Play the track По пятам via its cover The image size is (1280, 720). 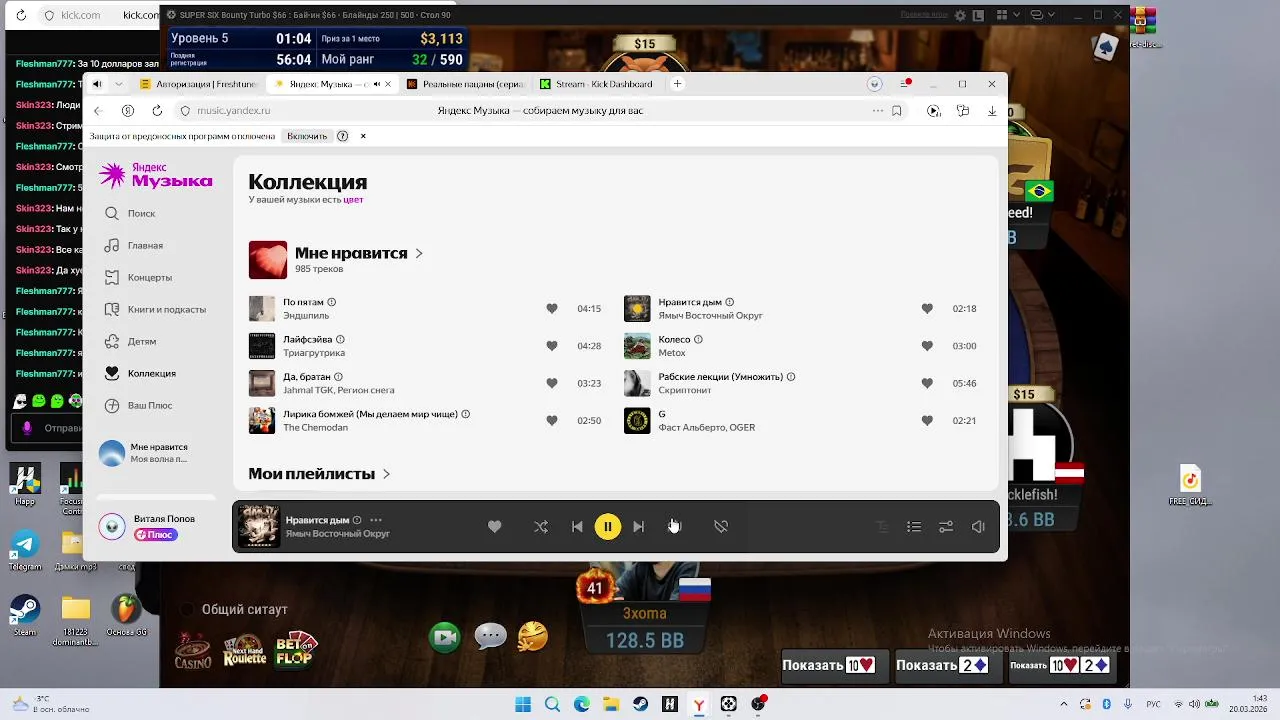(262, 308)
